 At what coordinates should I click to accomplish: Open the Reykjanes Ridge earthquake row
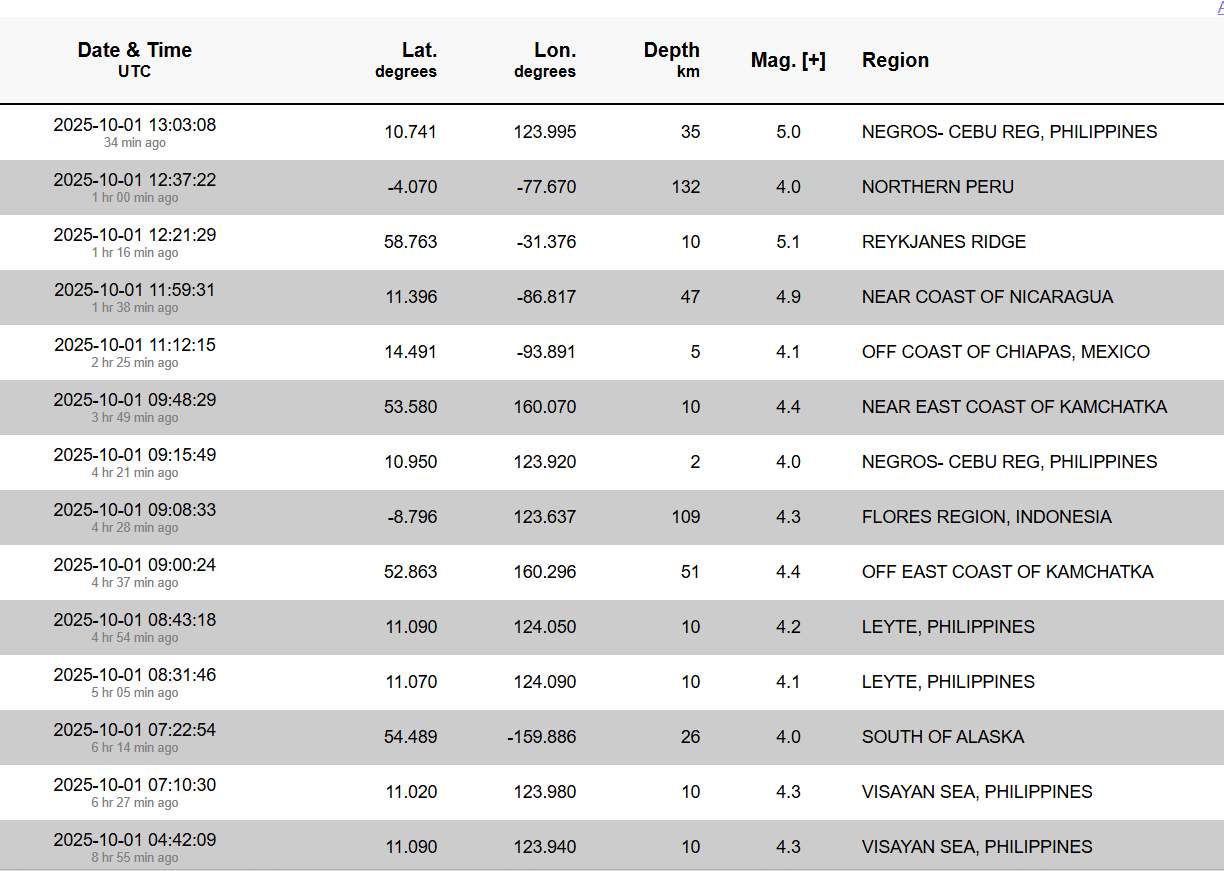943,242
